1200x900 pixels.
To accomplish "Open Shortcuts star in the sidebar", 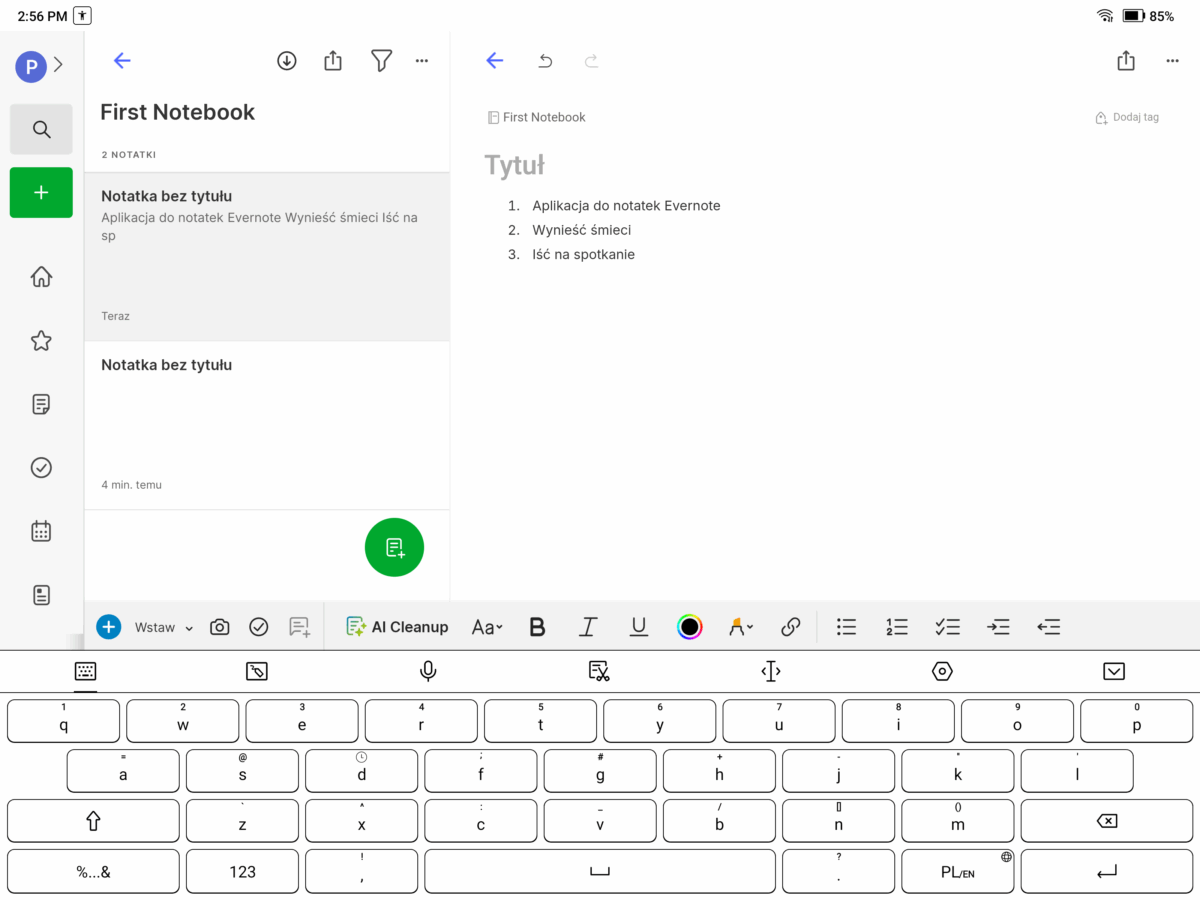I will tap(41, 341).
